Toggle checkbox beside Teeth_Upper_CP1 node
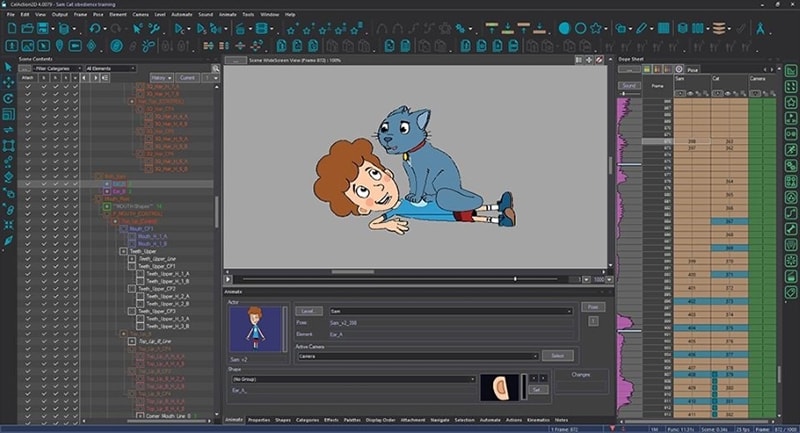 [x=132, y=266]
